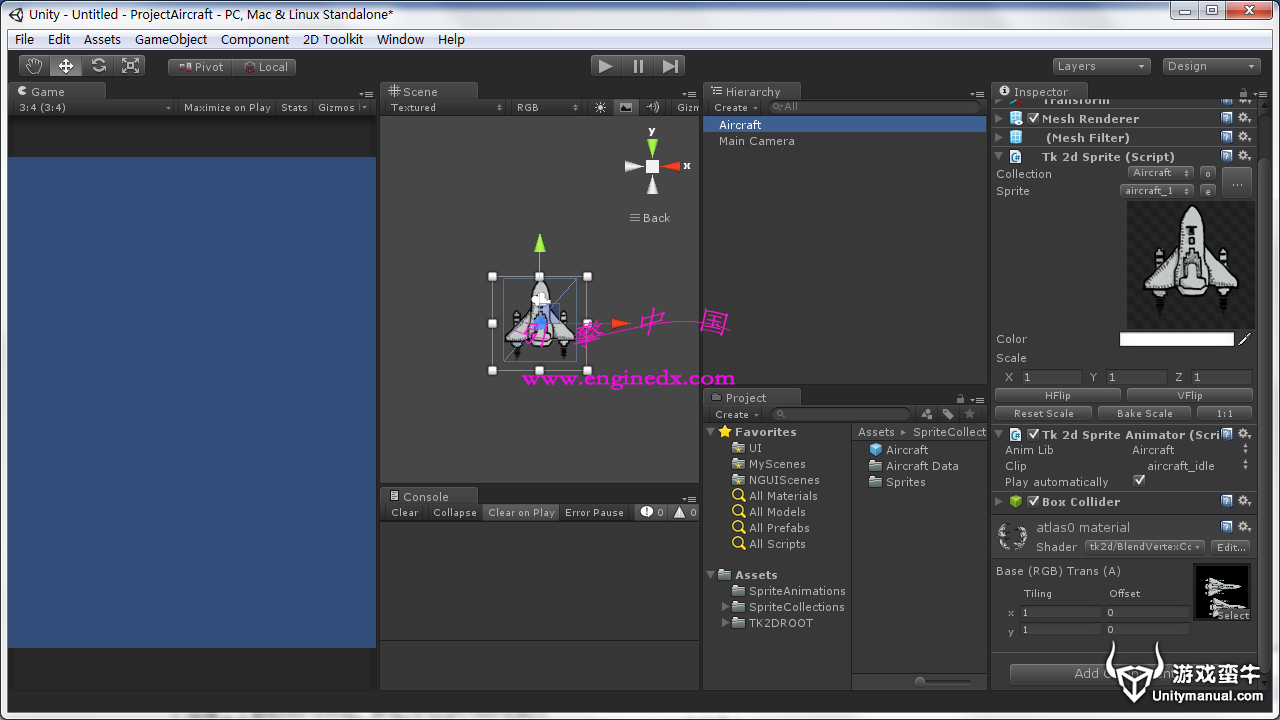Select the Hand tool in the toolbar

pyautogui.click(x=35, y=66)
